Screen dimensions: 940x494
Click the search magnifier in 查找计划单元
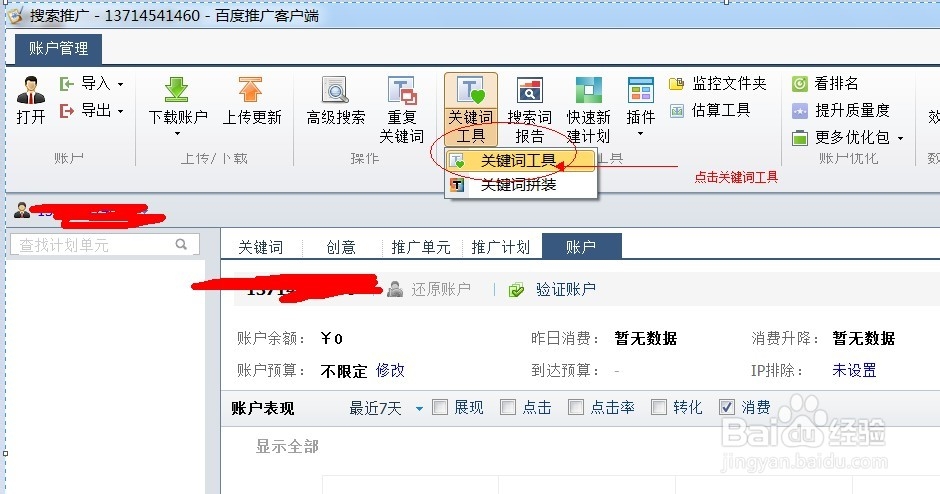pos(181,244)
